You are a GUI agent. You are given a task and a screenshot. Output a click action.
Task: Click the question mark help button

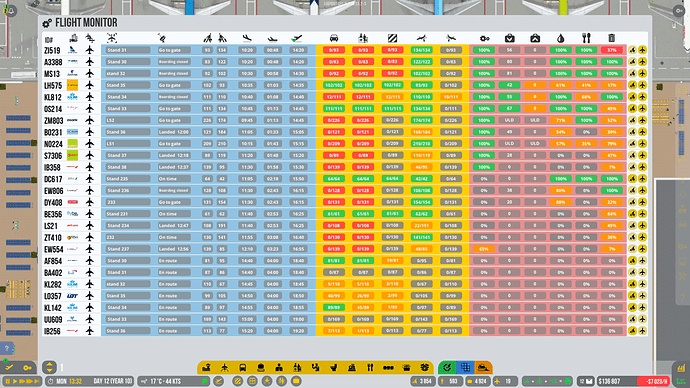(x=7, y=348)
